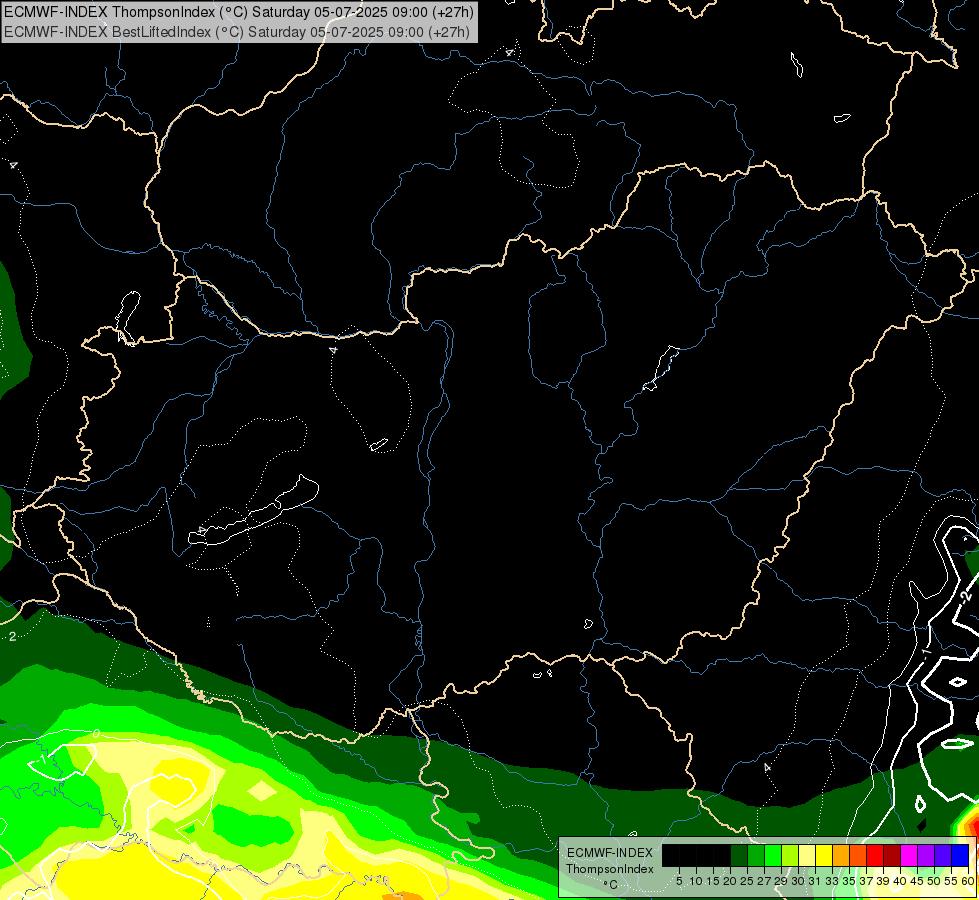This screenshot has height=900, width=979.
Task: Select the orange 33-35 legend swatch
Action: [841, 855]
